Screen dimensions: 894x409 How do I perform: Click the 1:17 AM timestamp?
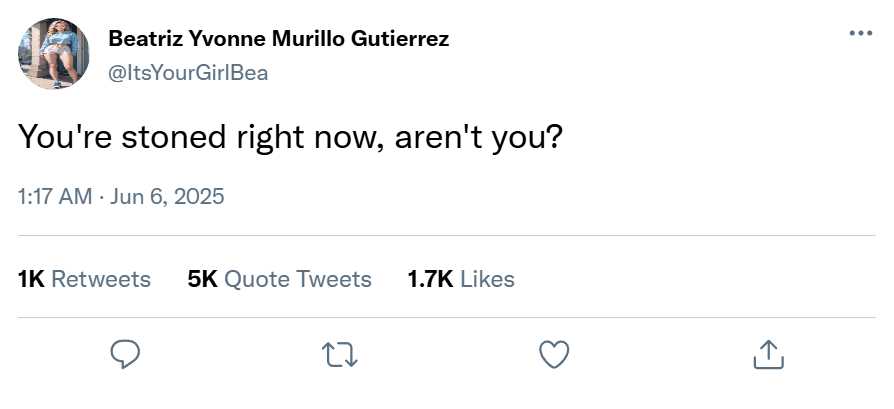click(55, 195)
